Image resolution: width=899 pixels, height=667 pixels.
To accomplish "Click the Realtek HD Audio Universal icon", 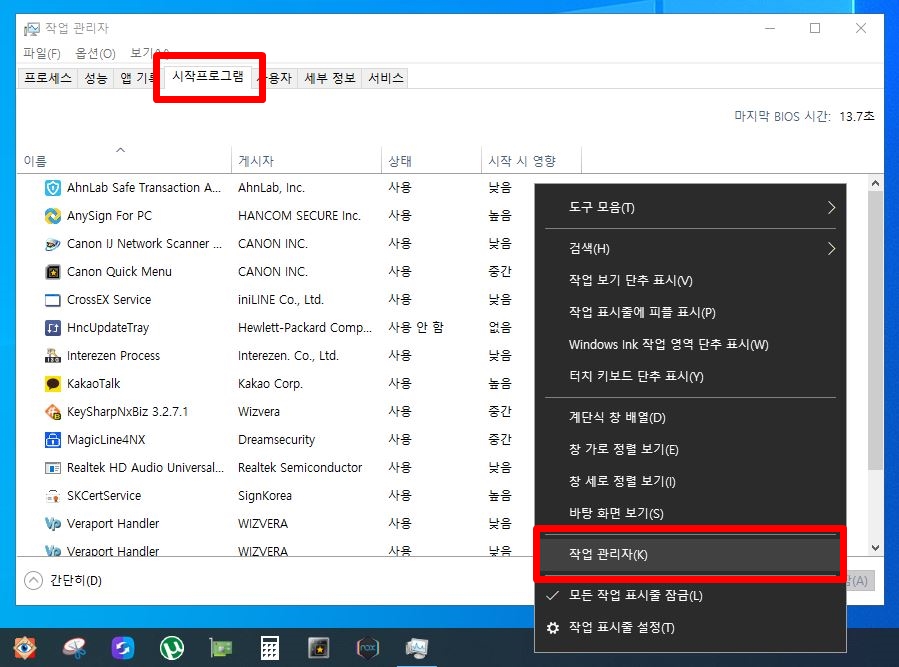I will [x=53, y=468].
